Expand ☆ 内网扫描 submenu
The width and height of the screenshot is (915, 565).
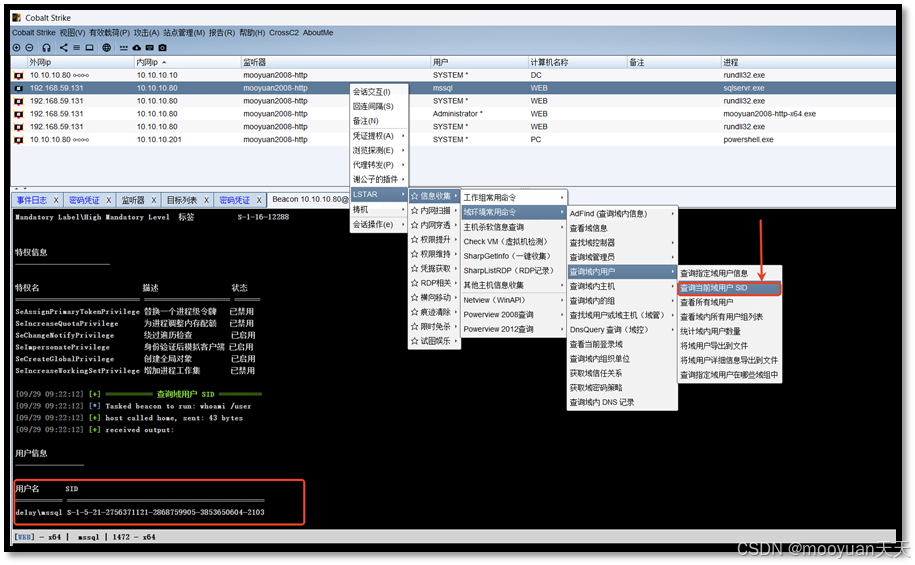tap(434, 211)
